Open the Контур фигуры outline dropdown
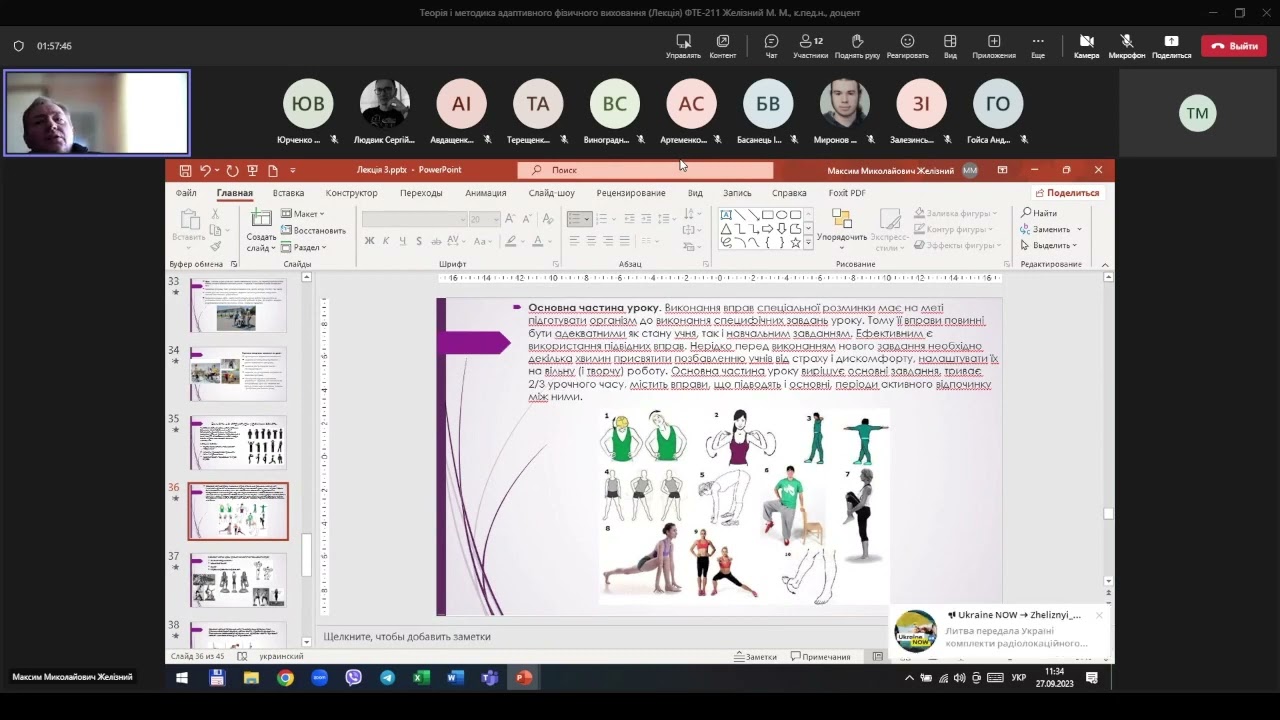This screenshot has width=1280, height=720. pos(955,230)
